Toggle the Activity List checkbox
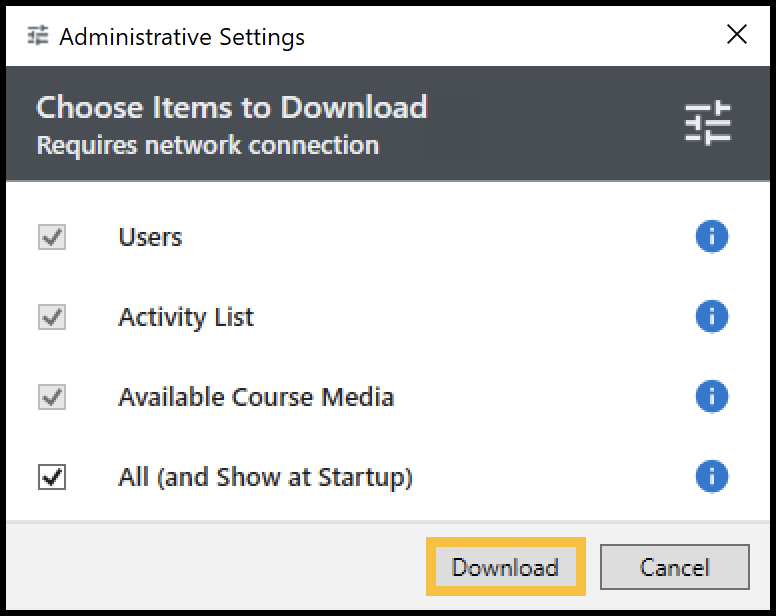776x616 pixels. pyautogui.click(x=52, y=318)
